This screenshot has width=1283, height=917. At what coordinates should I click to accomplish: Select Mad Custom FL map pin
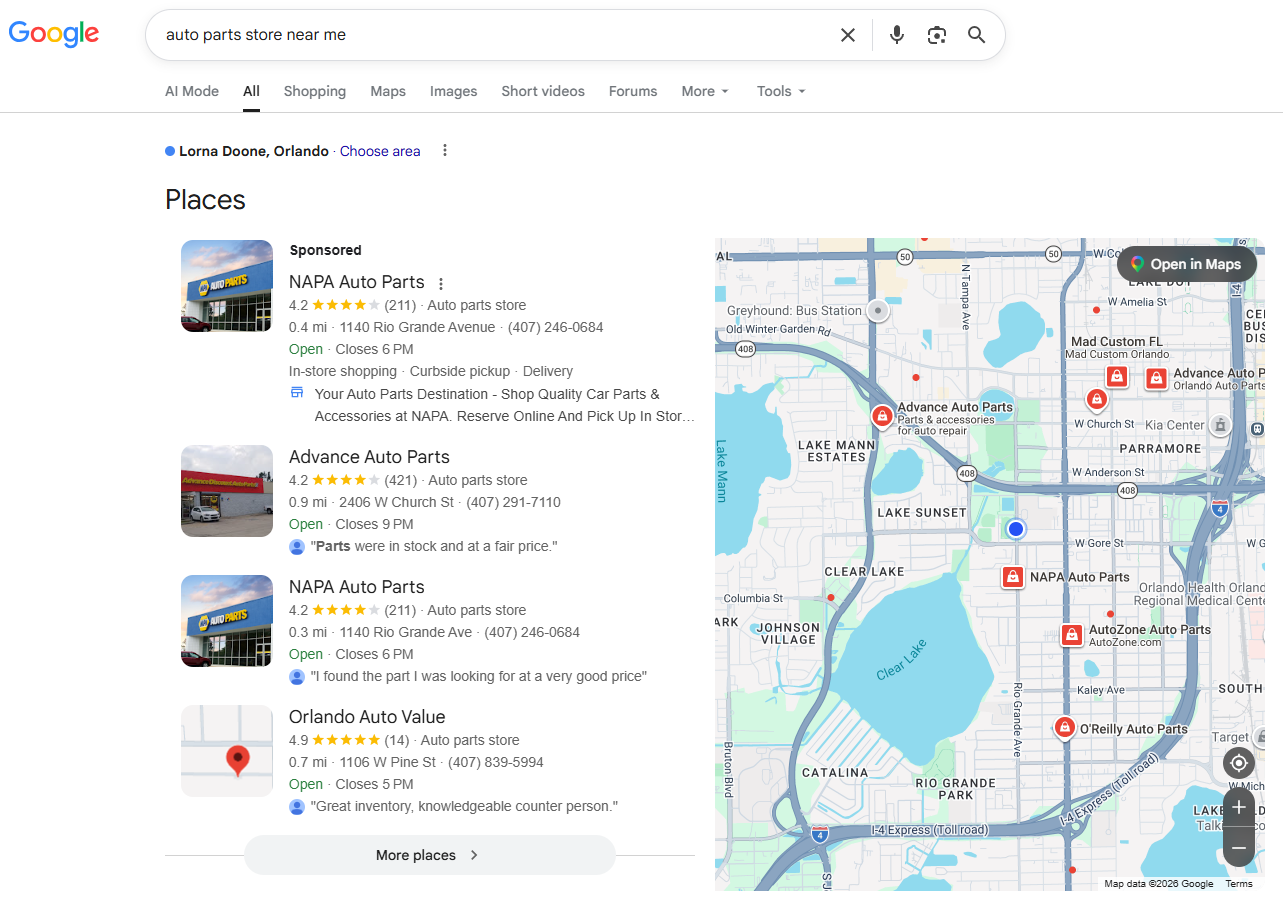point(1117,376)
